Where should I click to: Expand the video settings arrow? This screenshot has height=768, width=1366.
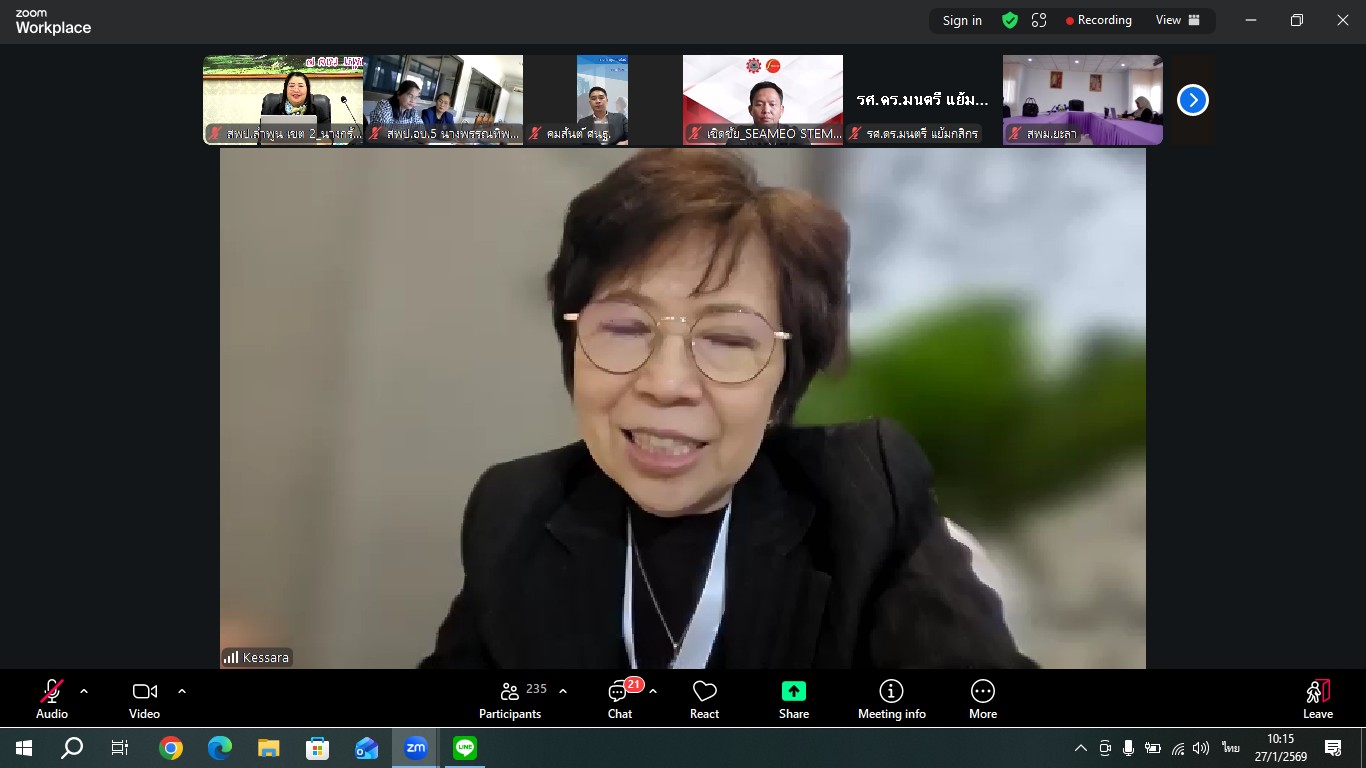click(182, 691)
